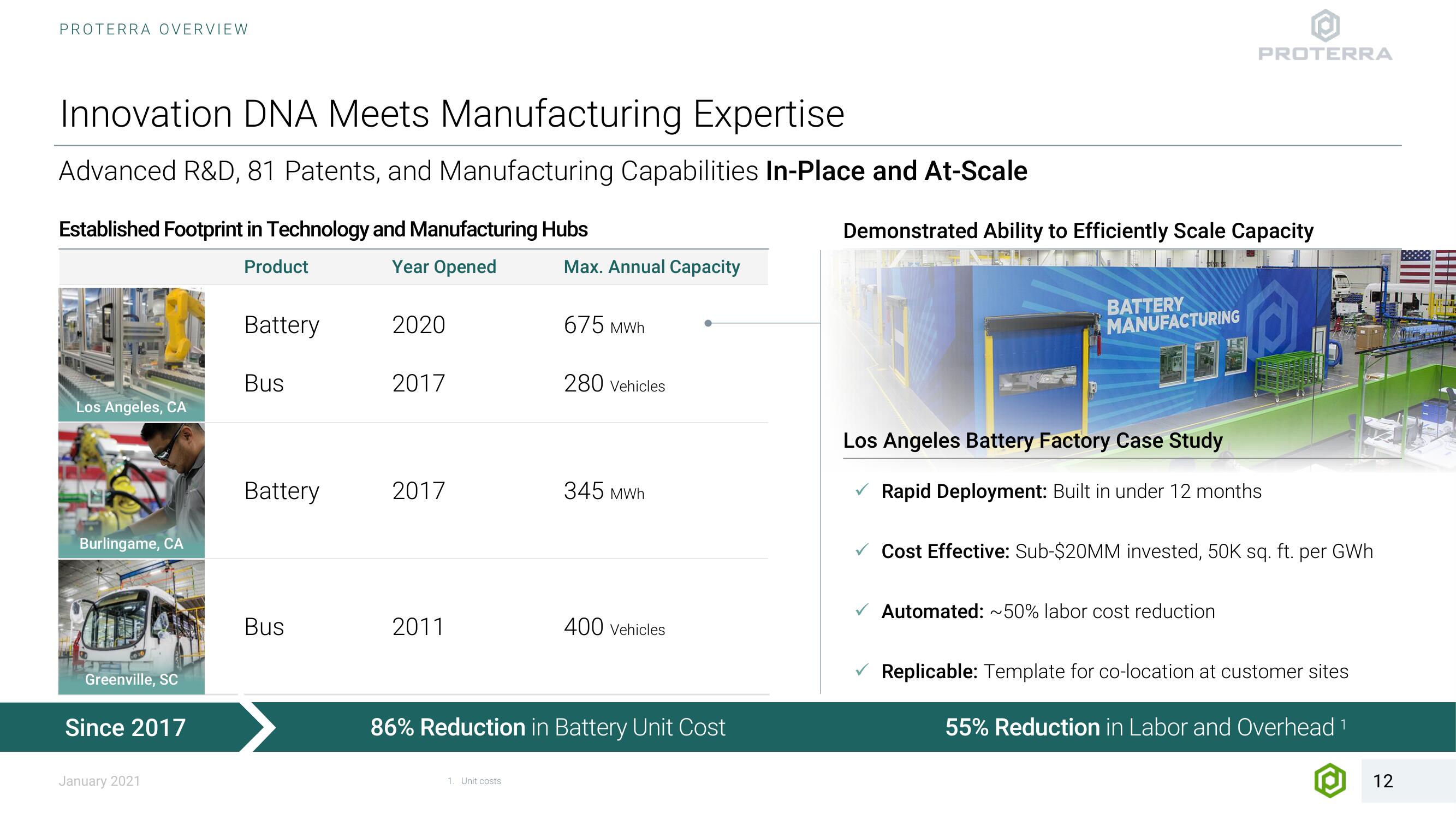1456x819 pixels.
Task: Select the Los Angeles, CA factory photo
Action: [131, 354]
